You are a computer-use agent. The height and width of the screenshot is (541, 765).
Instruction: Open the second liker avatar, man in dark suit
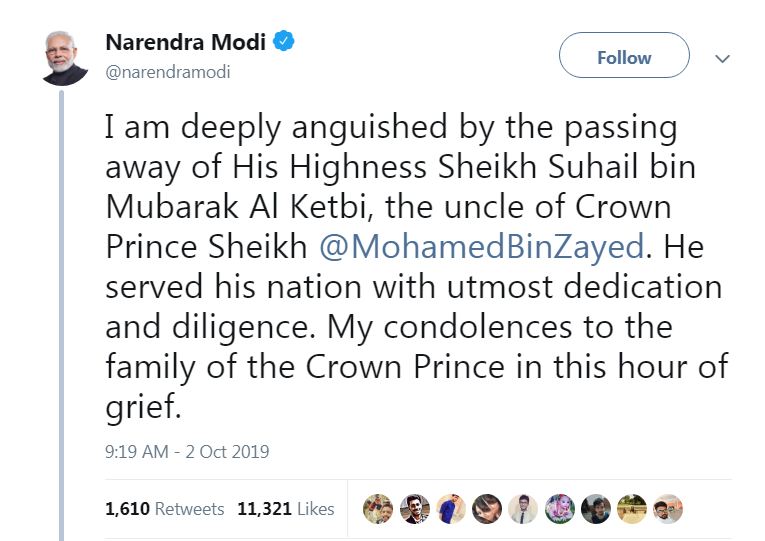coord(415,509)
